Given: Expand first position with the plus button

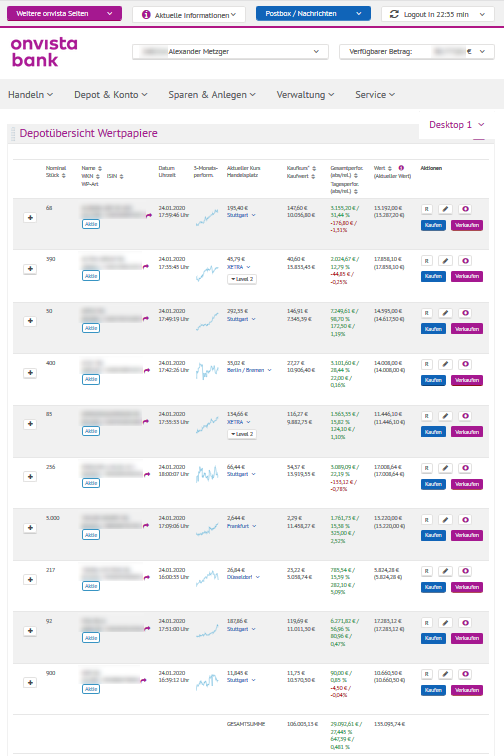Looking at the screenshot, I should click(x=30, y=218).
